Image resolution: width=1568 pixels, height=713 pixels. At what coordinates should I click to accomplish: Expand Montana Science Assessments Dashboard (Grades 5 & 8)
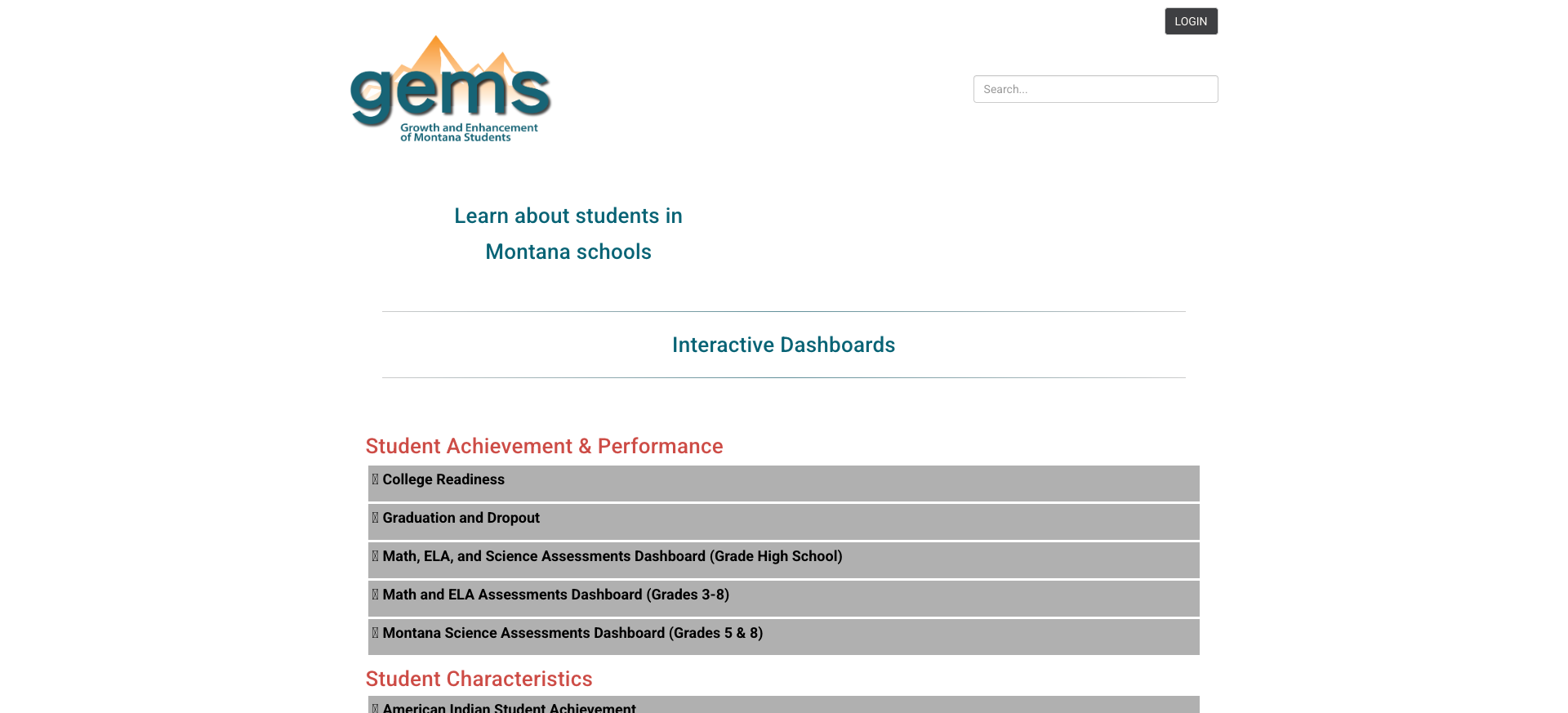[x=783, y=637]
